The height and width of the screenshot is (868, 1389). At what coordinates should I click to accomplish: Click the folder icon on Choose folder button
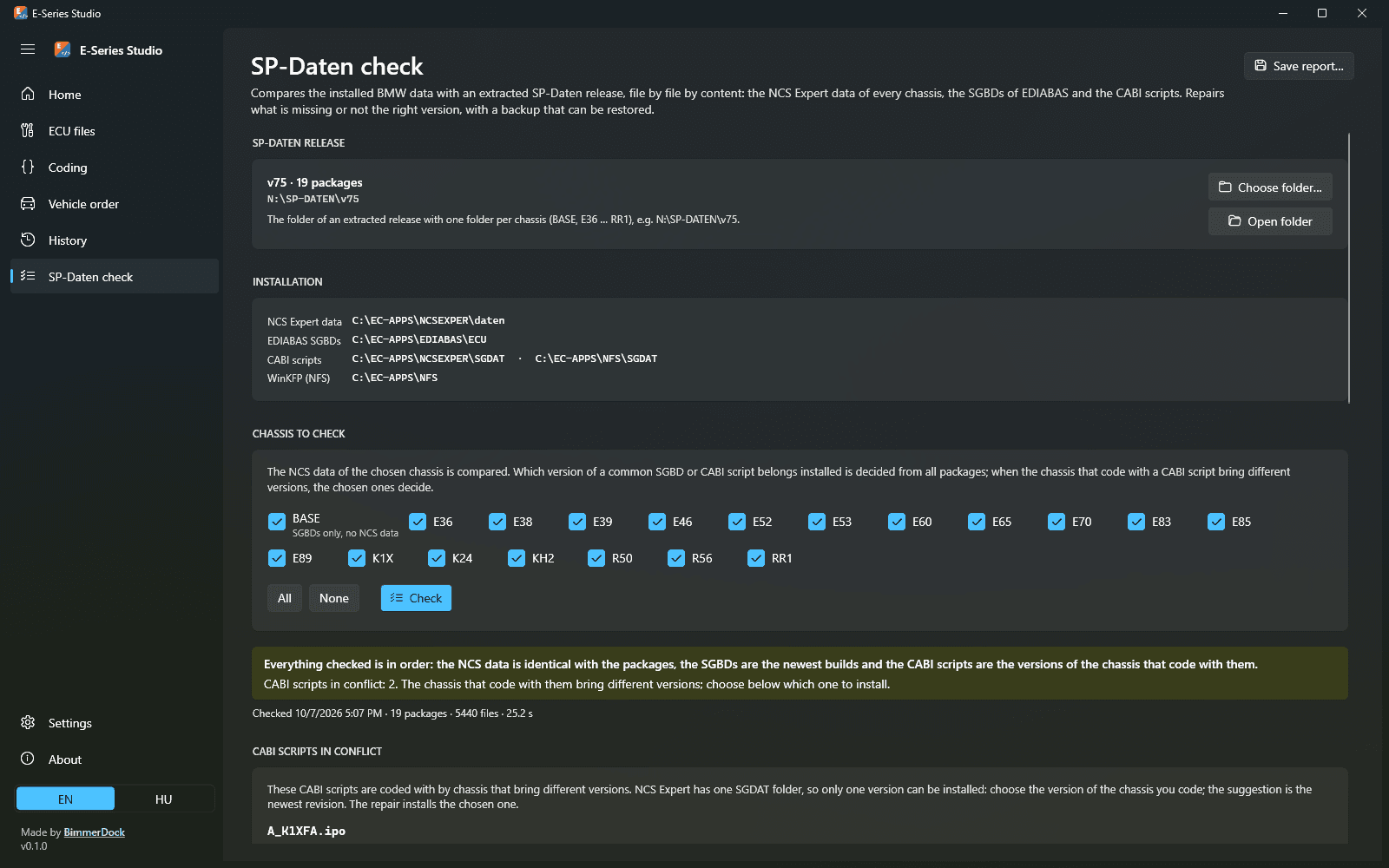[1225, 187]
